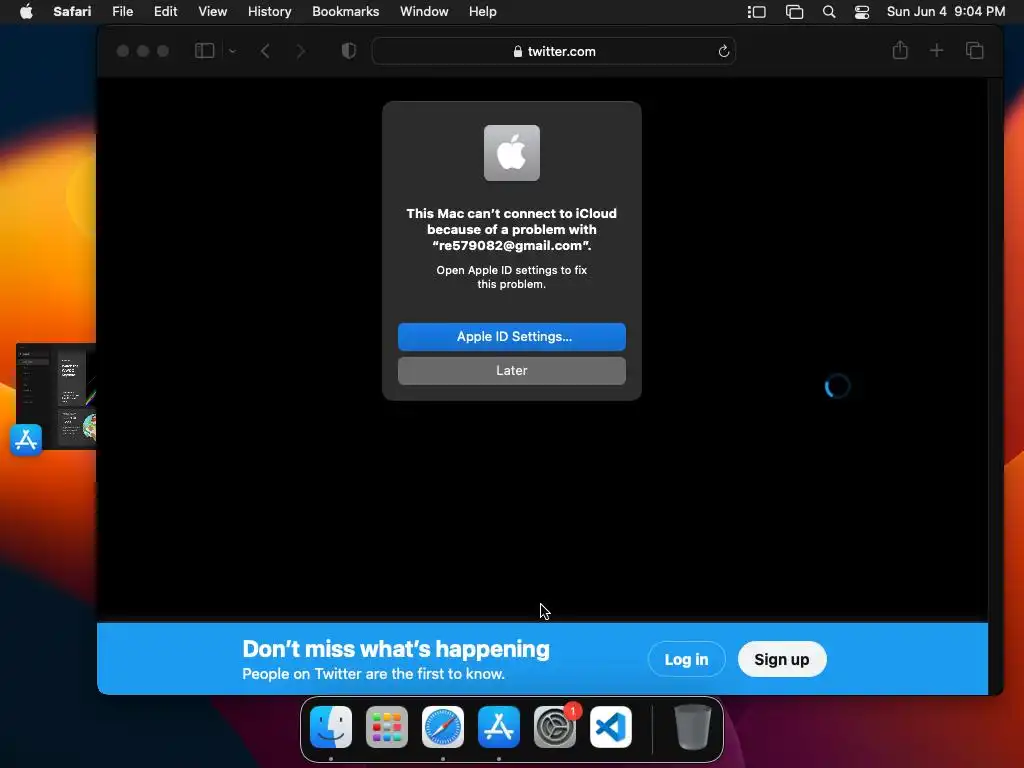Show the tab overview
The width and height of the screenshot is (1024, 768).
[x=974, y=50]
